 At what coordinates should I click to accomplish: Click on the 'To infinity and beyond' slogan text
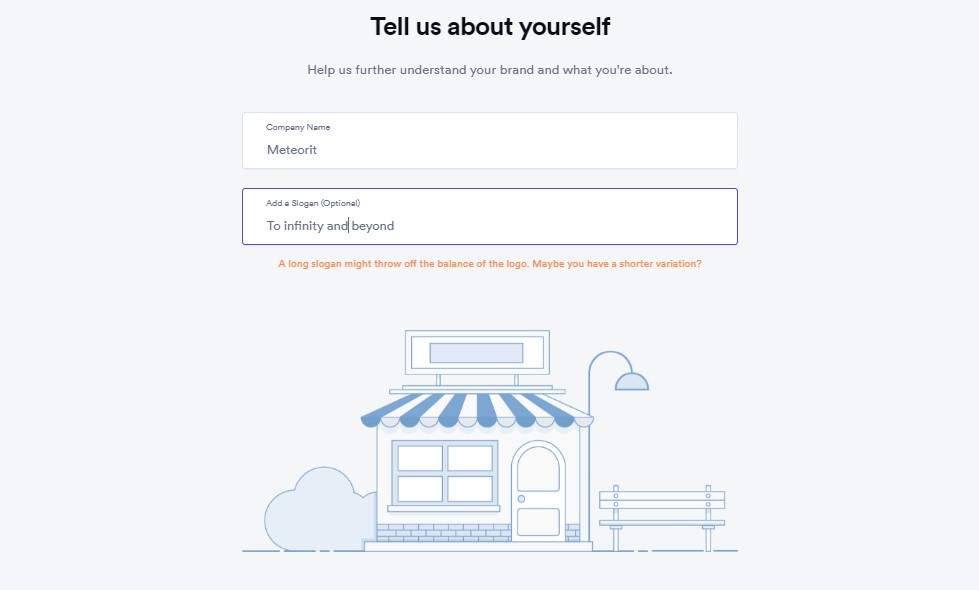[330, 226]
